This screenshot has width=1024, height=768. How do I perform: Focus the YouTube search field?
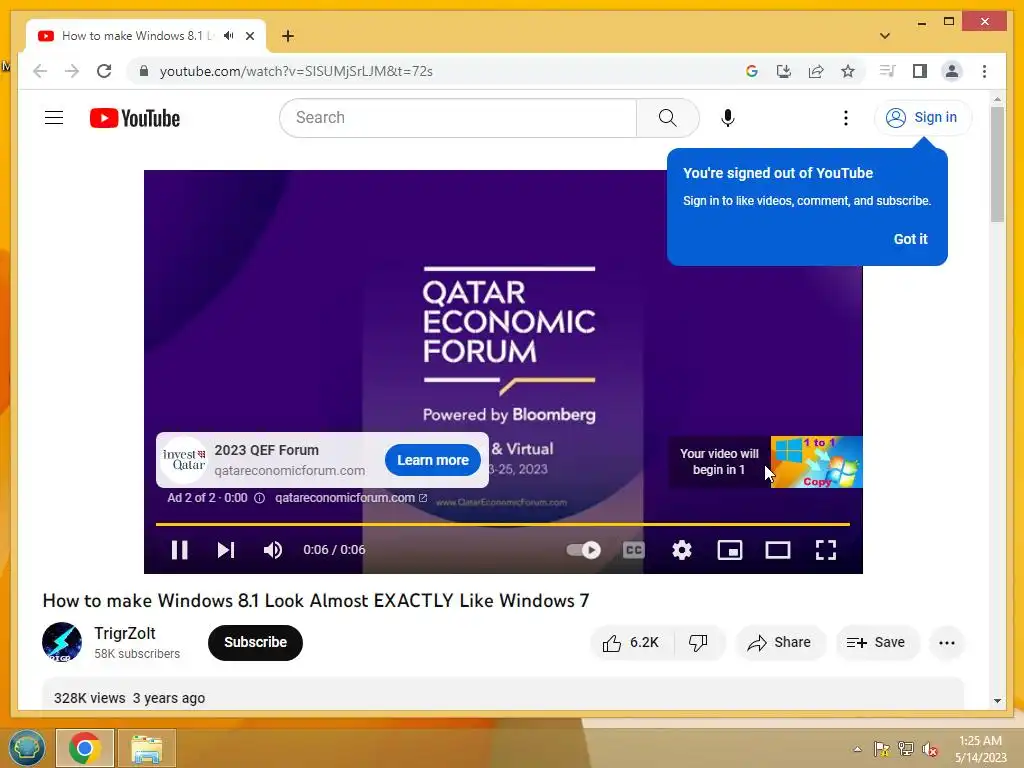[458, 118]
